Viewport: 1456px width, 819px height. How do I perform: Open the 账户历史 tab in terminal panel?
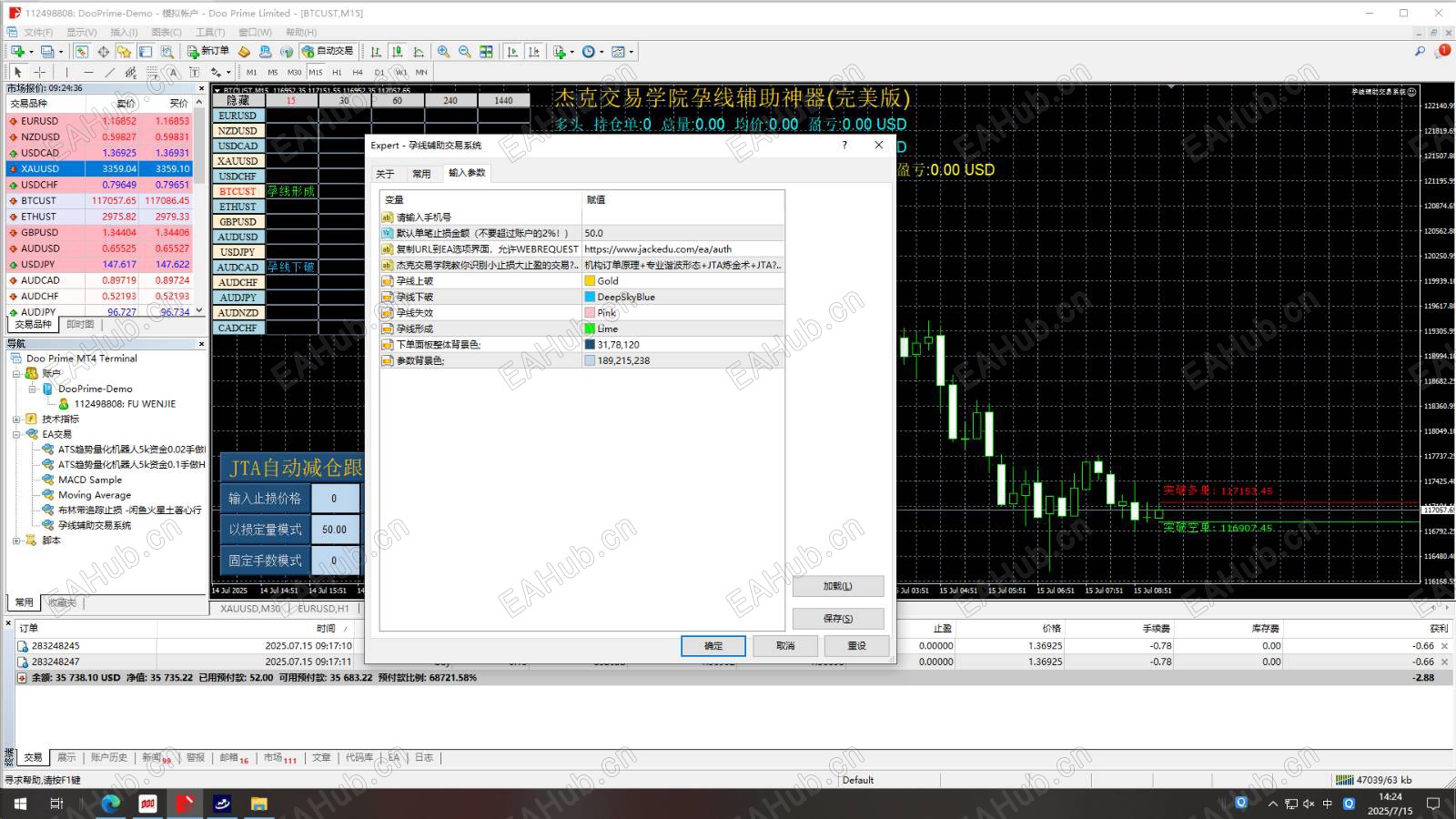pyautogui.click(x=108, y=757)
